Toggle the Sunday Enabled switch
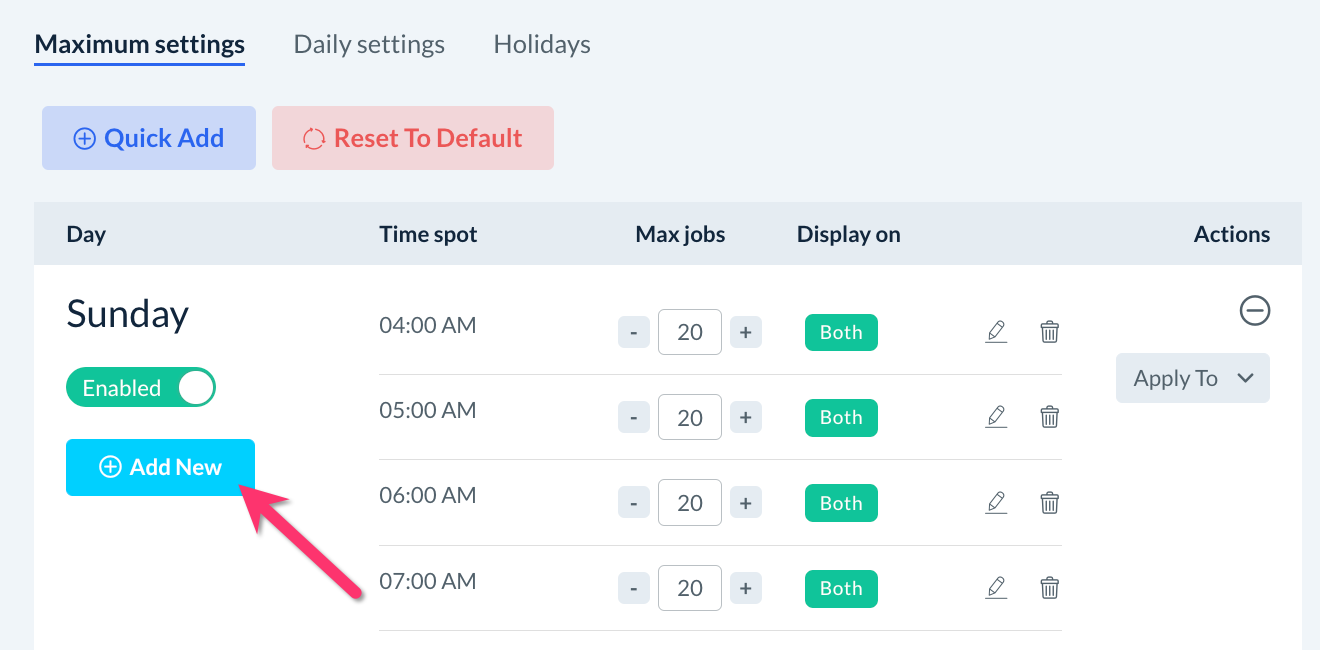 click(x=141, y=388)
